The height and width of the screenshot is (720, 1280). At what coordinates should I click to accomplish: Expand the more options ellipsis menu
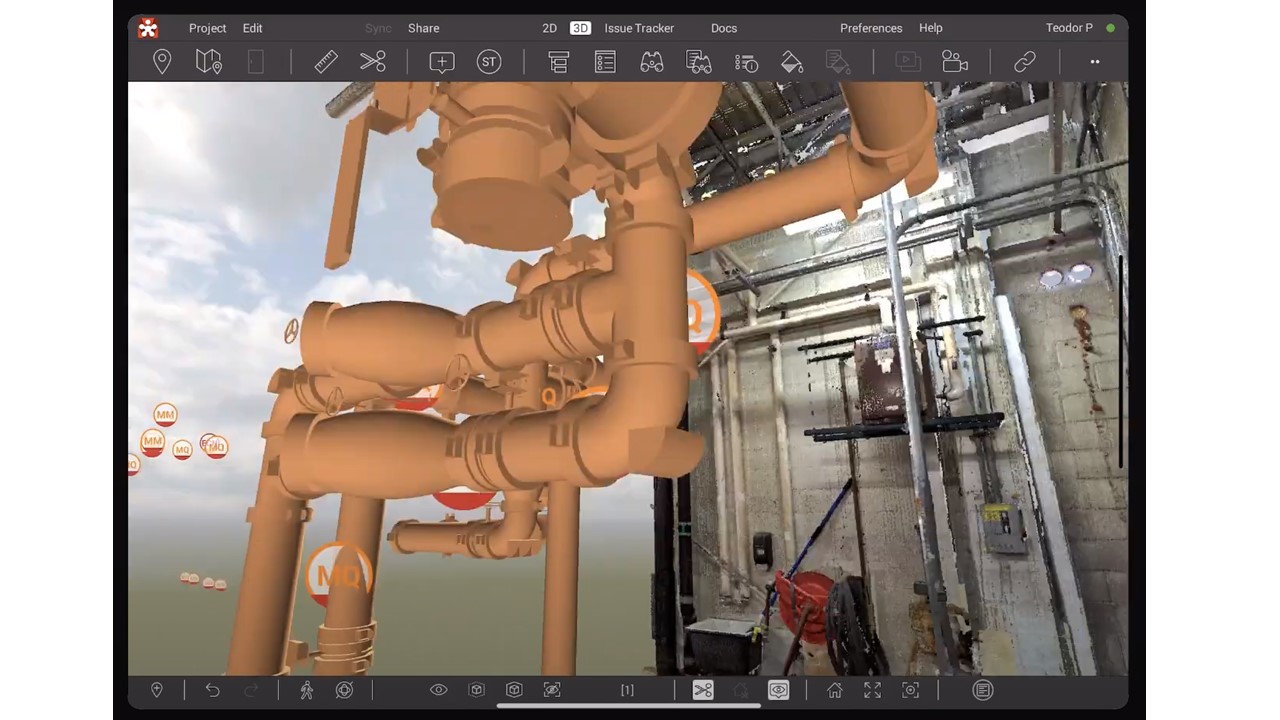(x=1095, y=62)
